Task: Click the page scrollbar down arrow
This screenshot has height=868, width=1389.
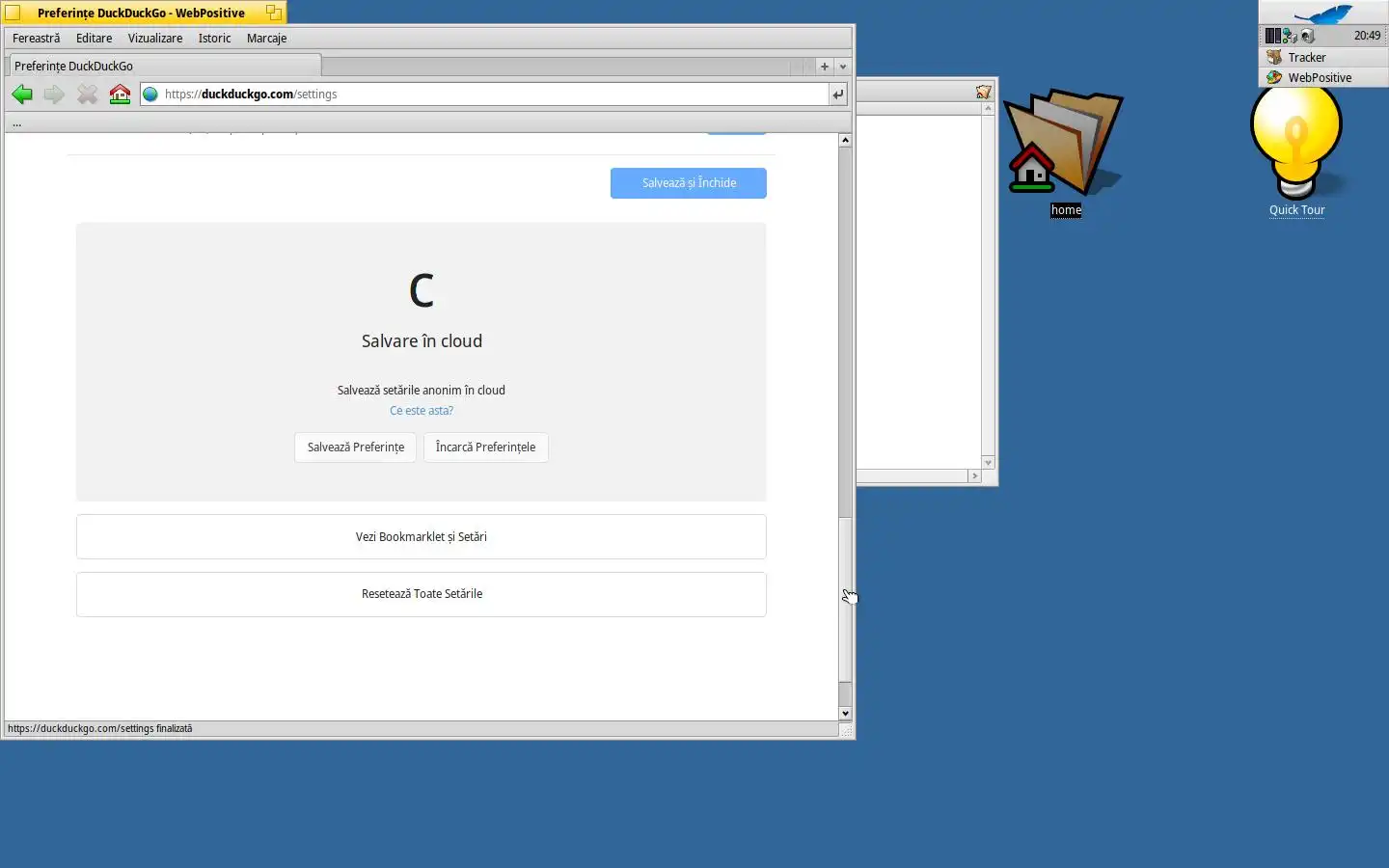Action: (845, 714)
